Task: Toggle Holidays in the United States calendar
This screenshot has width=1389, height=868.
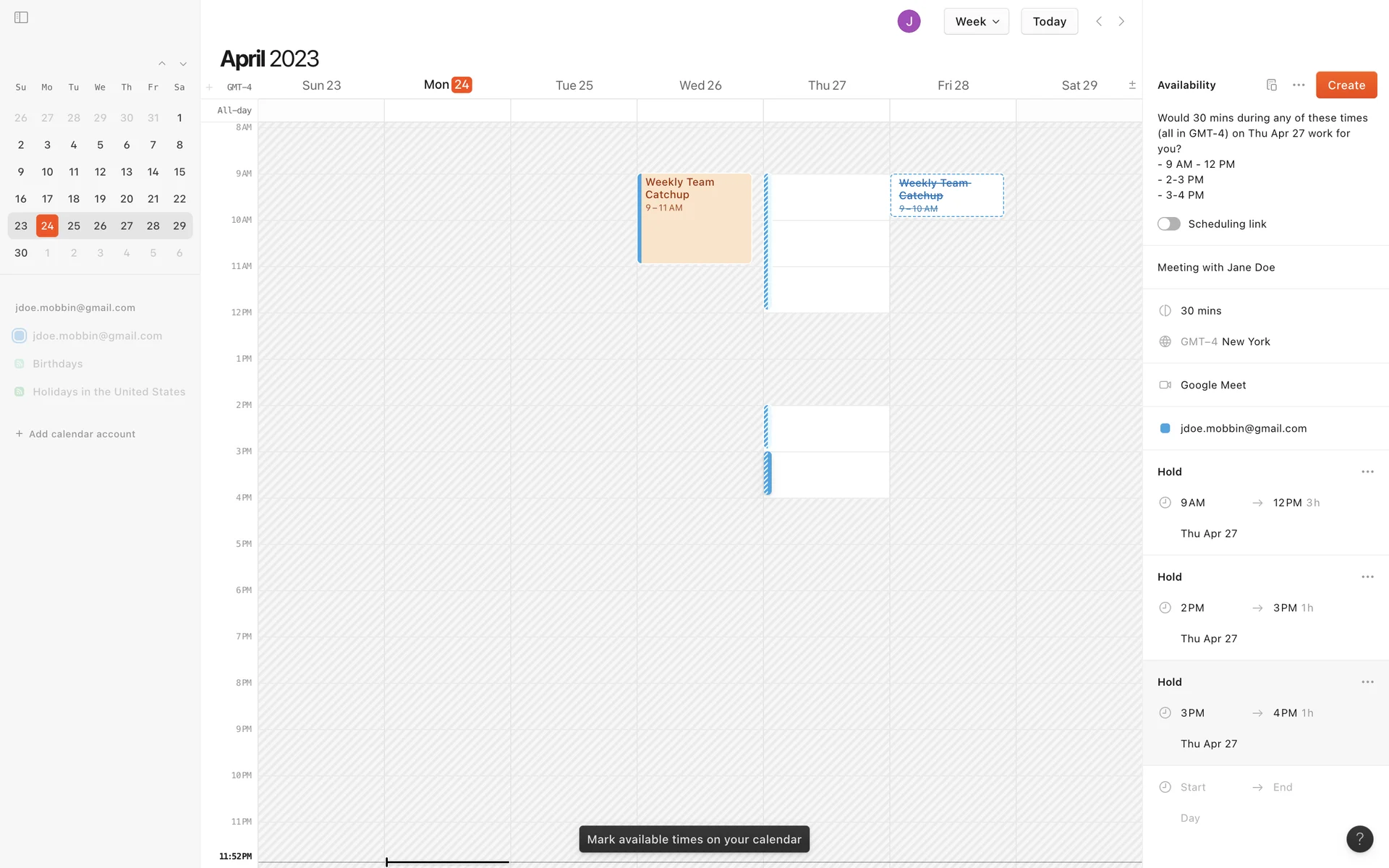Action: (x=20, y=392)
